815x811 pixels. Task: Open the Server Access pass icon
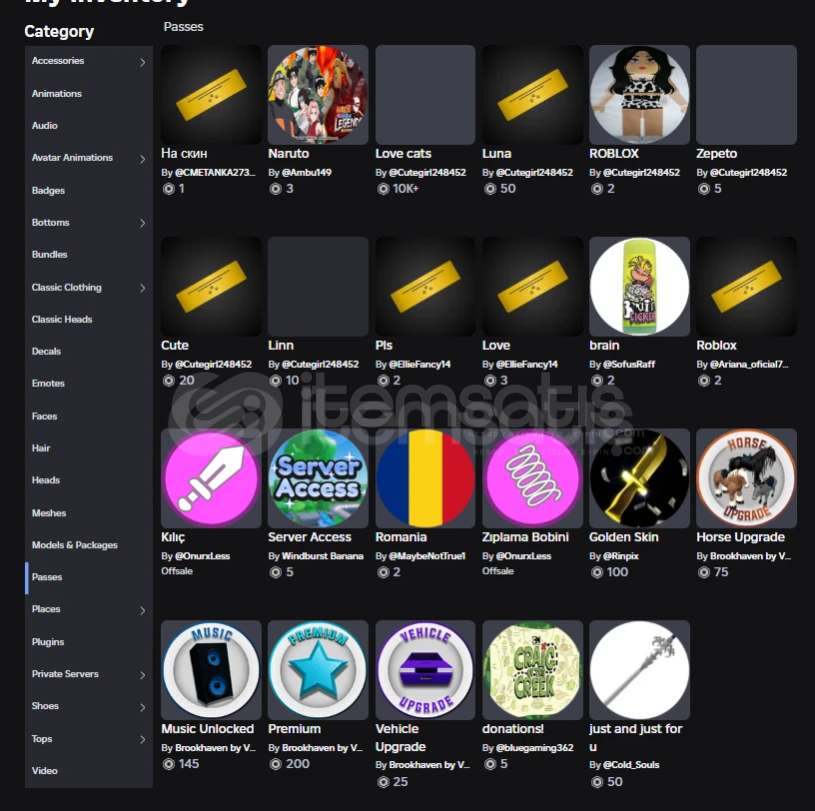(318, 478)
